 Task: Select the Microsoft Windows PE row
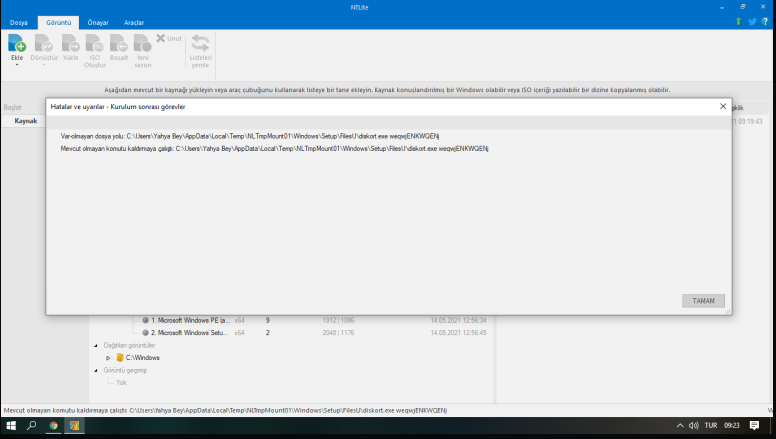tap(191, 320)
